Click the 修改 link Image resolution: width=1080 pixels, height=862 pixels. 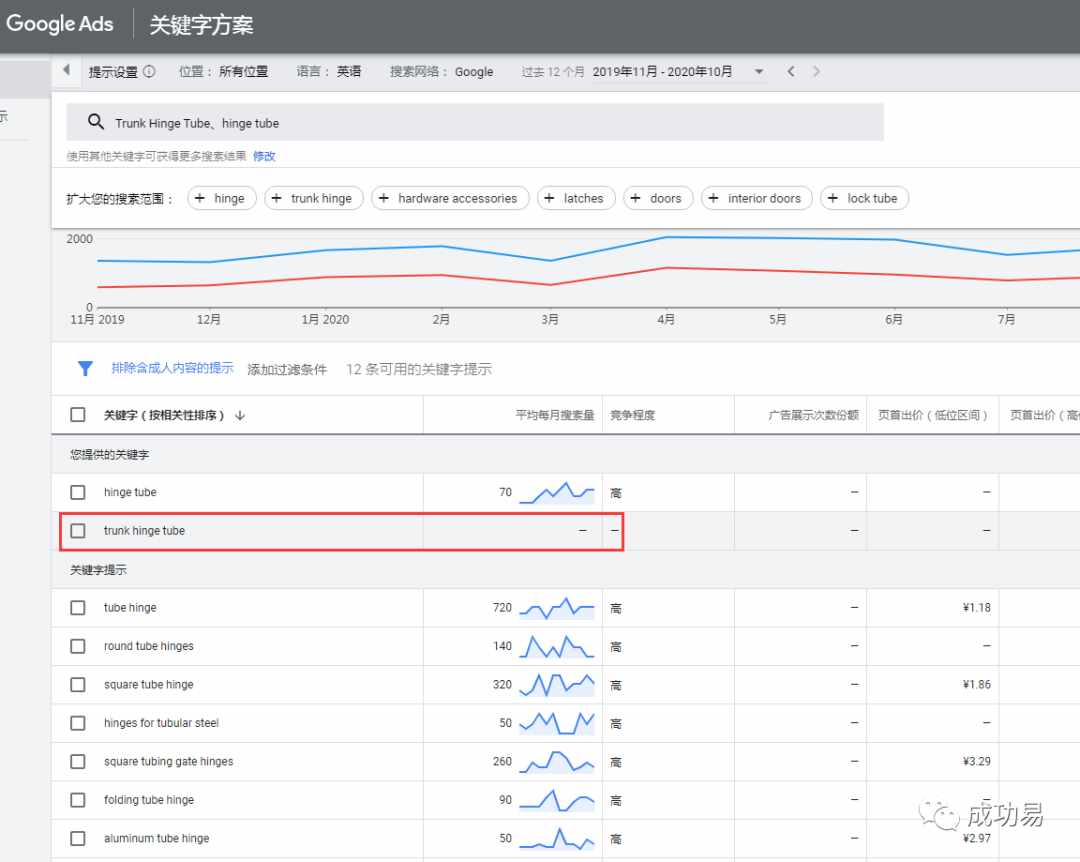click(x=264, y=156)
